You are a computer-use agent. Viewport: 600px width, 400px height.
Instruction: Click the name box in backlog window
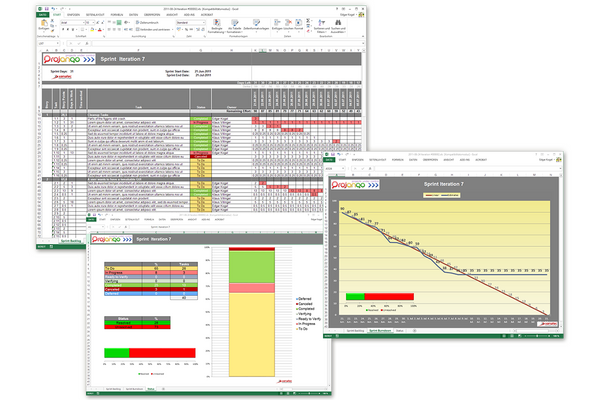coord(49,43)
